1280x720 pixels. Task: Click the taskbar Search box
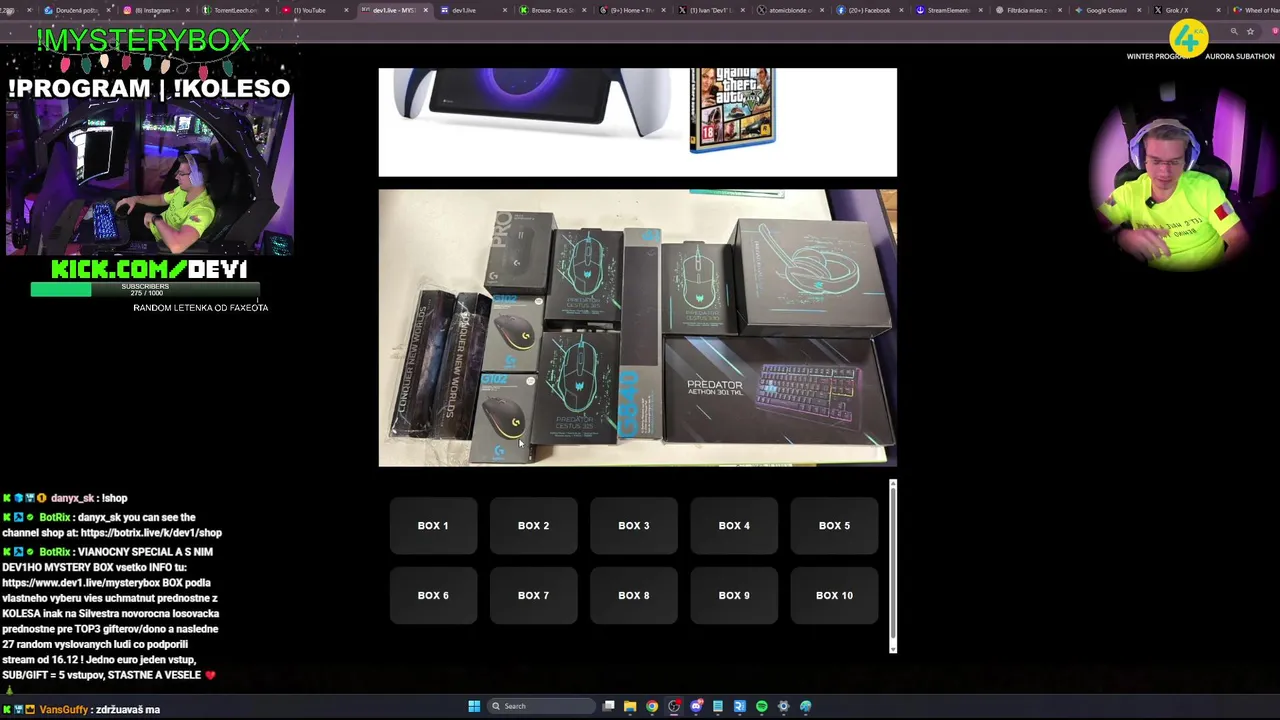click(542, 706)
